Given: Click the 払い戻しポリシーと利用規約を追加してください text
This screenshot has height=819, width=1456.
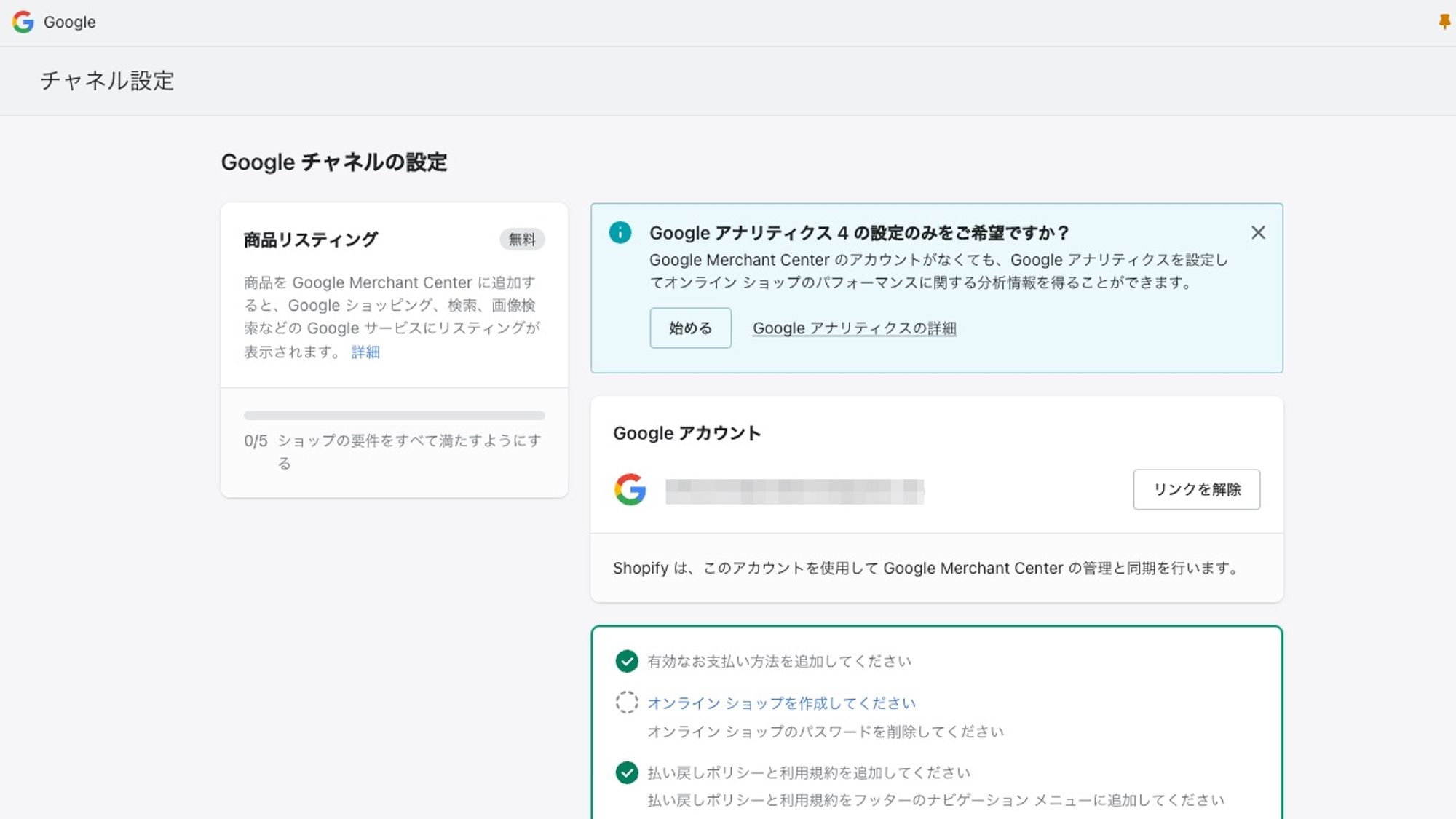Looking at the screenshot, I should pos(809,772).
